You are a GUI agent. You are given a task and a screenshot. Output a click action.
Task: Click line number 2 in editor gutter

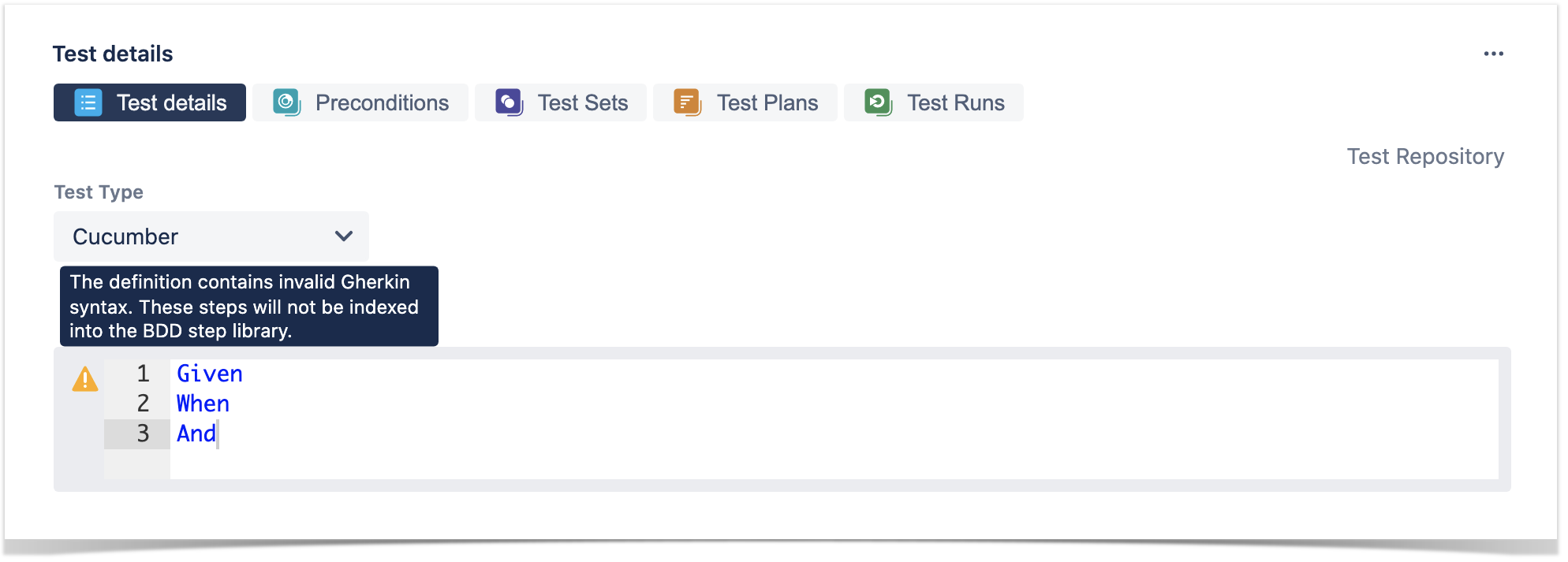(143, 404)
